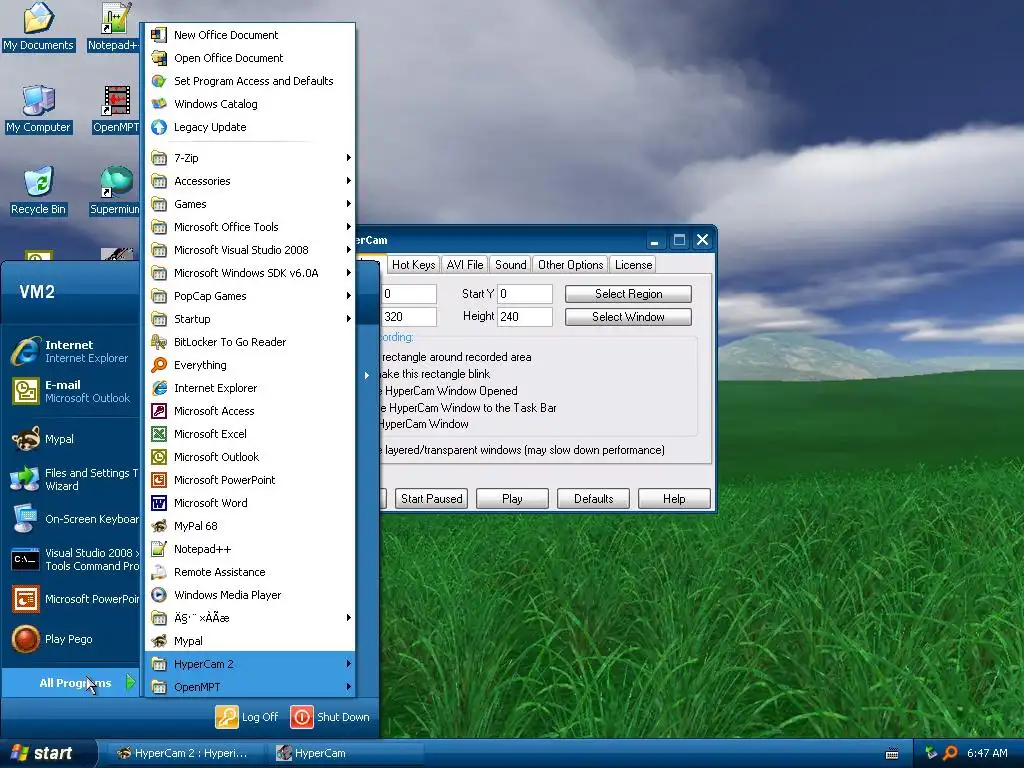Launch Microsoft Word from programs menu
Screen dimensions: 1024x768
tap(249, 503)
